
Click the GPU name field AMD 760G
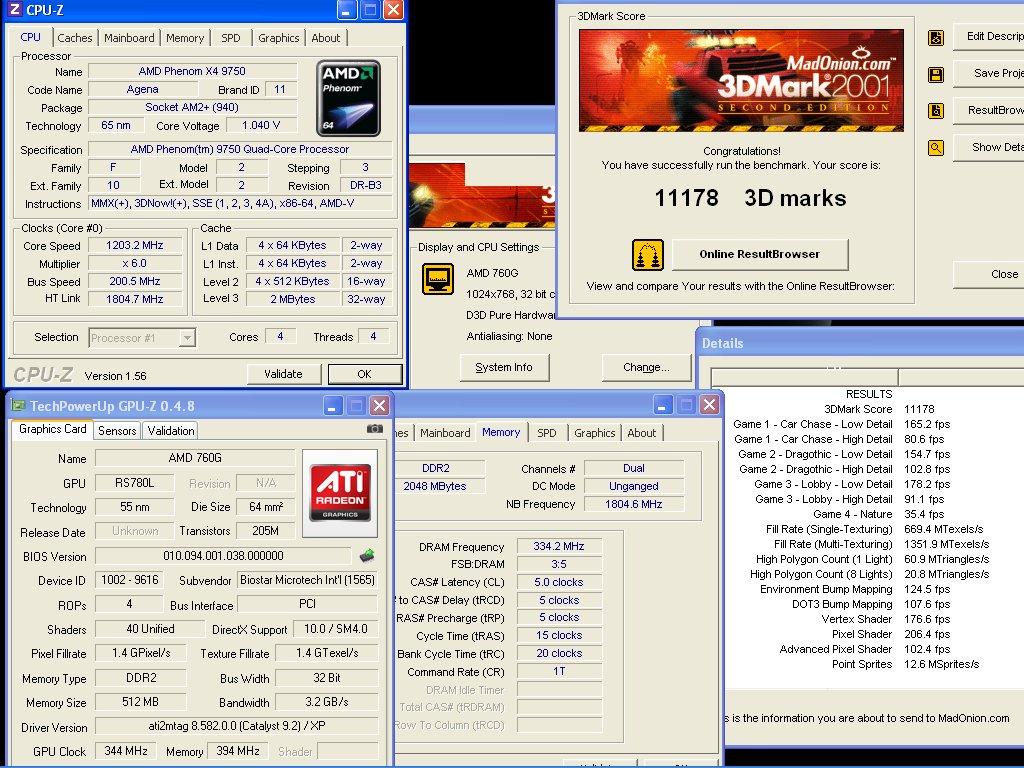tap(195, 458)
